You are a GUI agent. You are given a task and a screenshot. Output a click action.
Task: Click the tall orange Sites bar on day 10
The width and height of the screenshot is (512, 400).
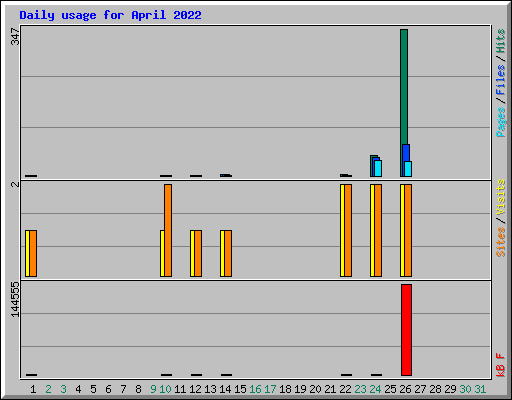168,230
